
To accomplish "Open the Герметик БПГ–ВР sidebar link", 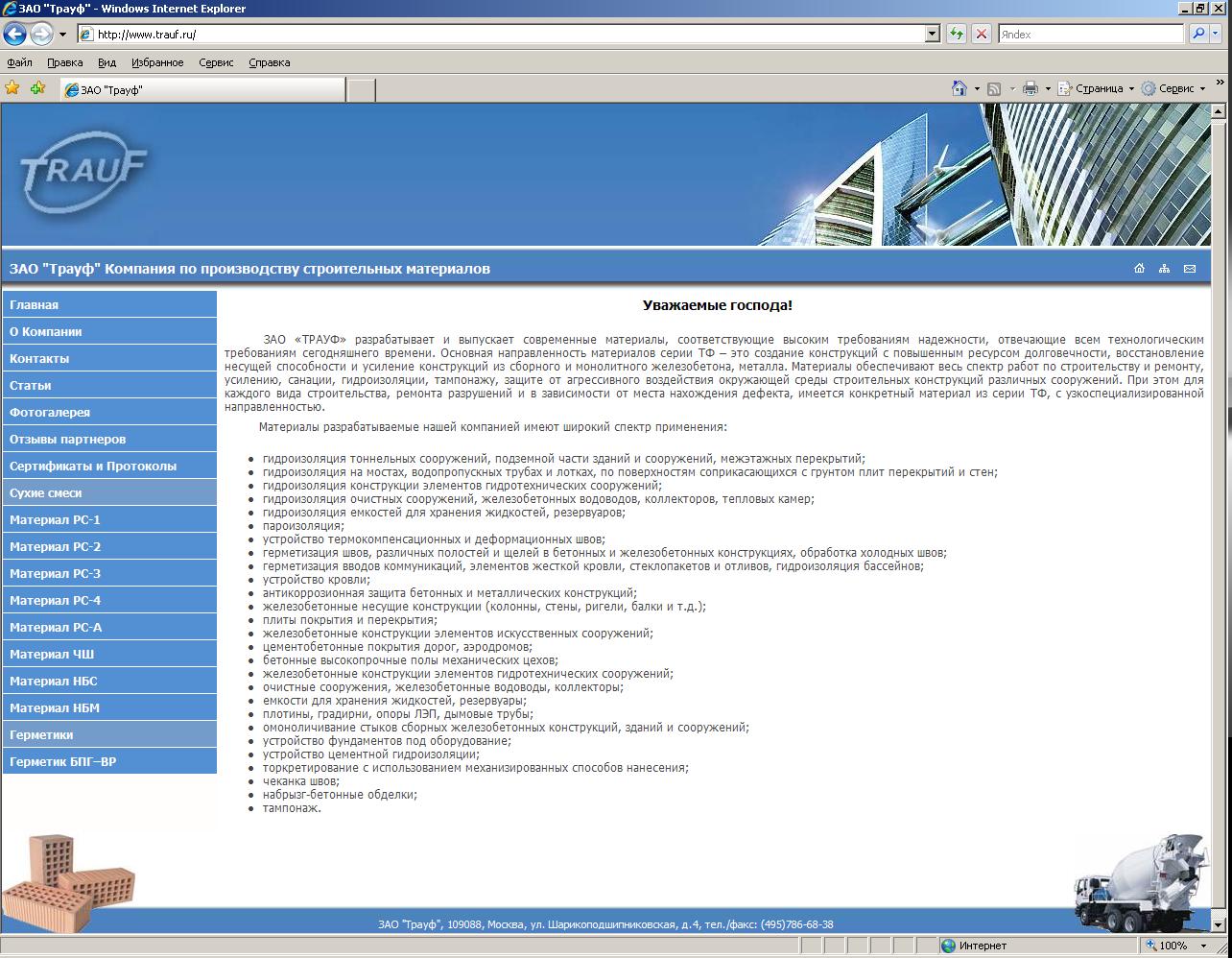I will pos(109,761).
